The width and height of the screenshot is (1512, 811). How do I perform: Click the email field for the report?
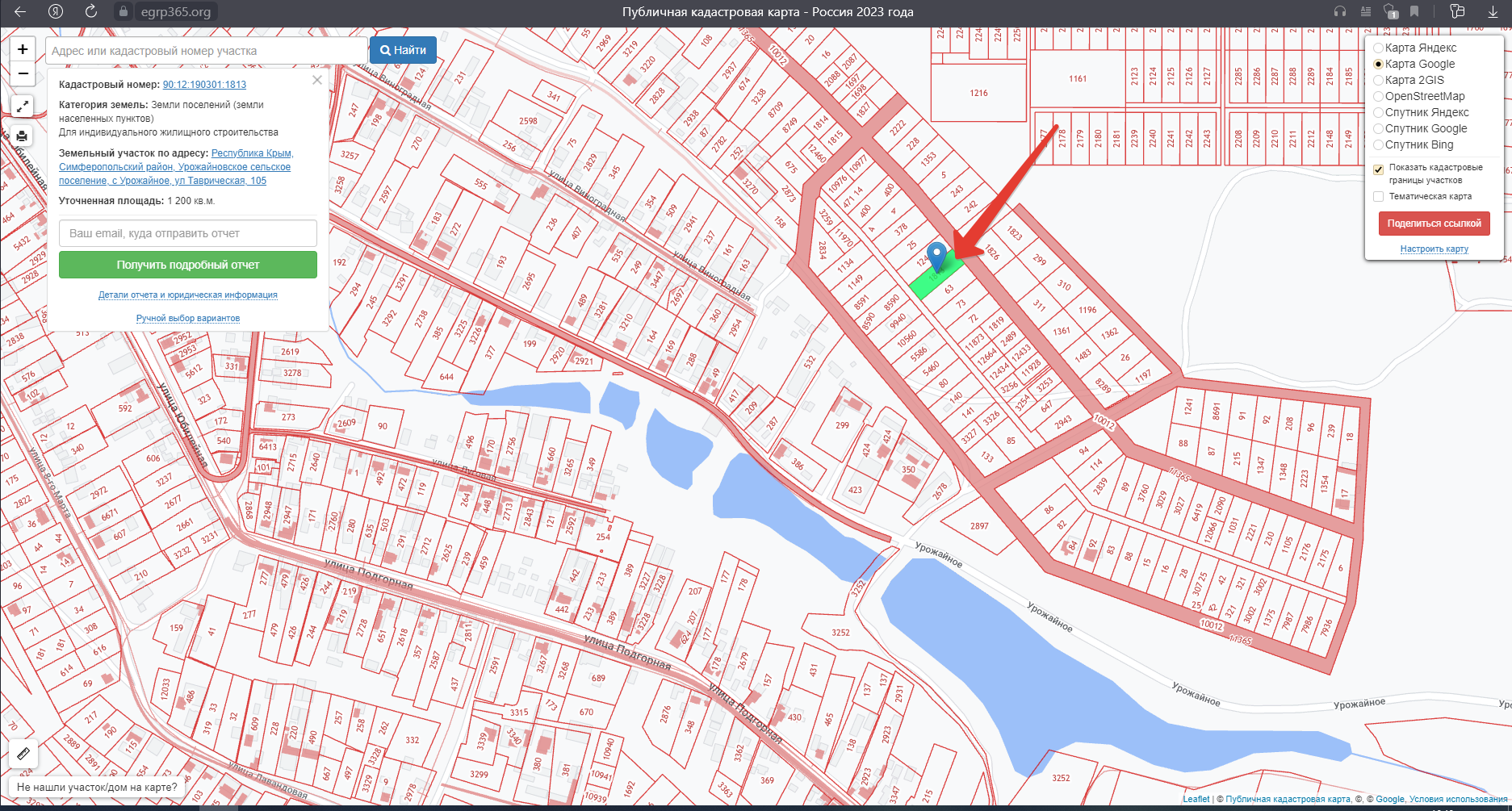[188, 233]
